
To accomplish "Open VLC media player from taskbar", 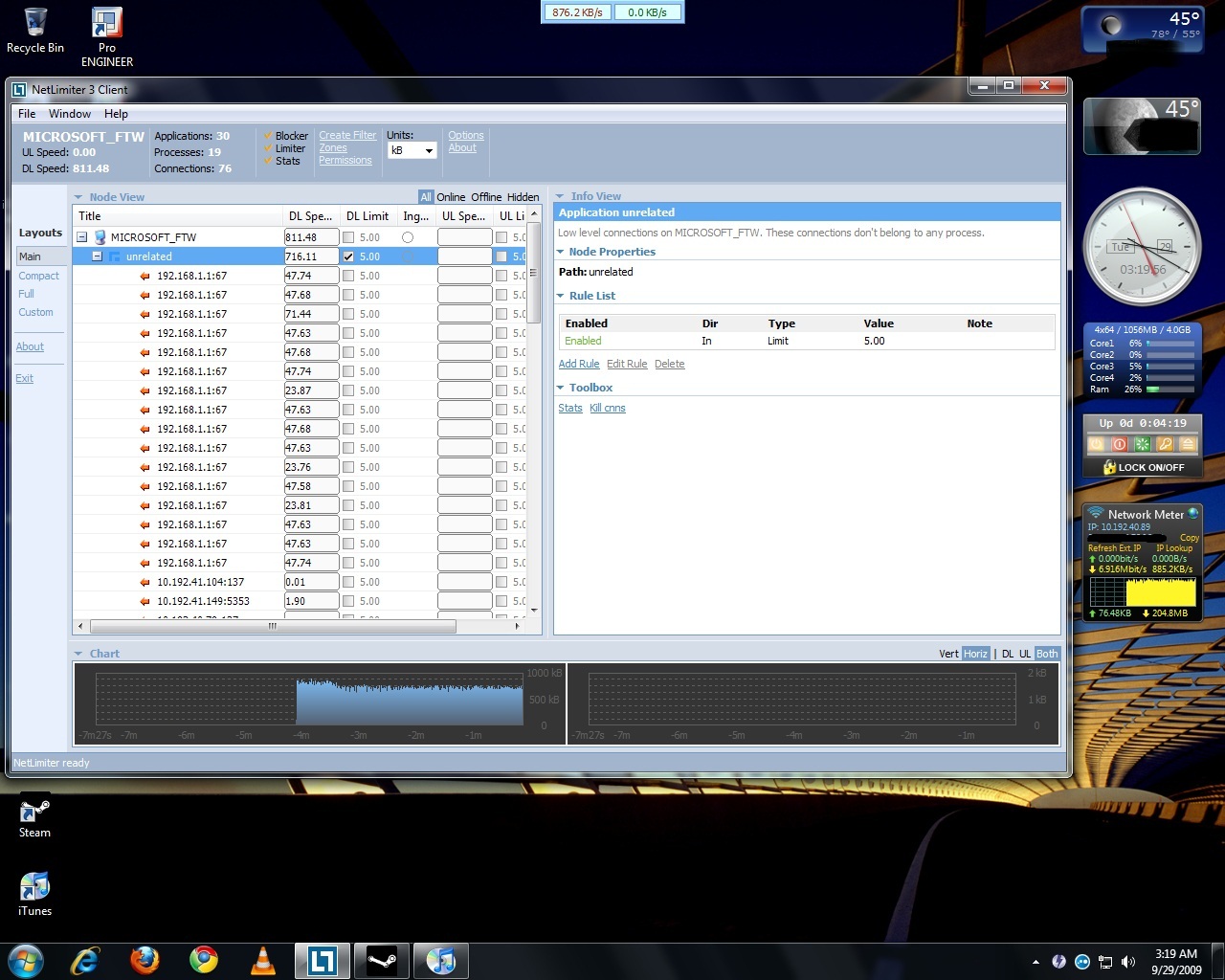I will click(262, 960).
